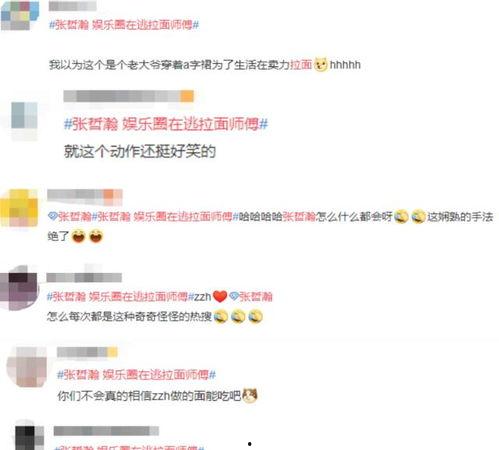Screen dimensions: 499x450
Task: Click the first grinning emoji after 绝了
Action: [x=78, y=236]
